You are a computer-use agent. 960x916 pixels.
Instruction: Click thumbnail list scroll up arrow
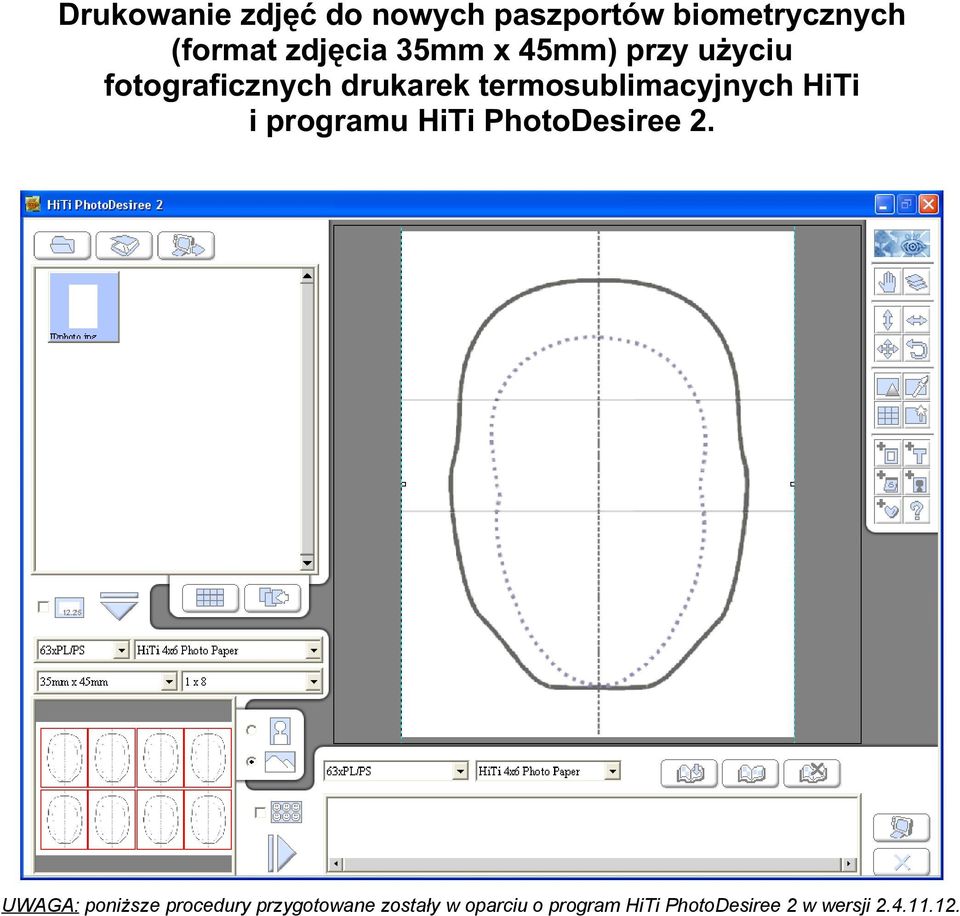click(x=307, y=277)
